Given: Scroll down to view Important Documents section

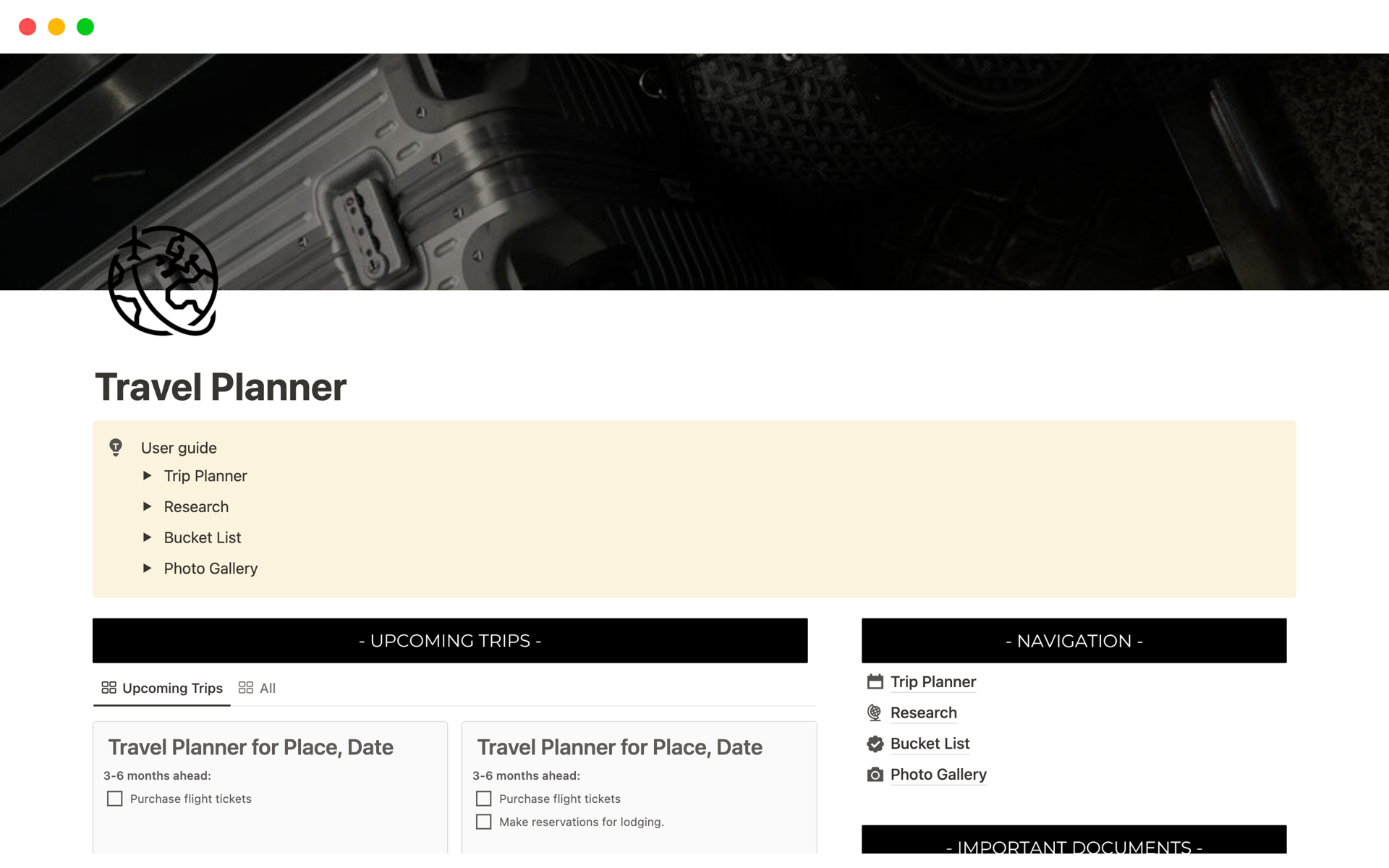Looking at the screenshot, I should (1075, 840).
